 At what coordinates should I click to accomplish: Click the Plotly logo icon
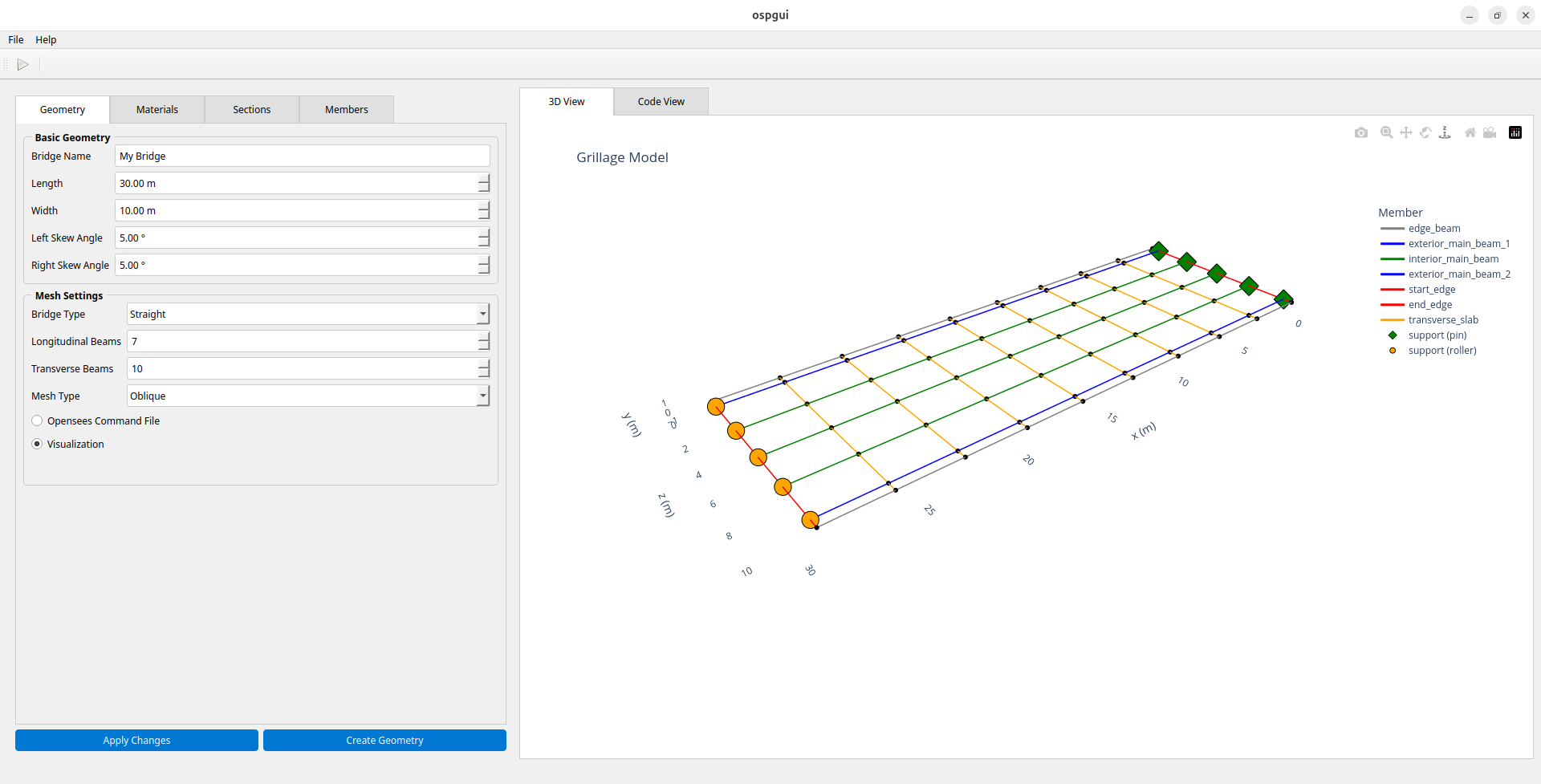point(1515,133)
